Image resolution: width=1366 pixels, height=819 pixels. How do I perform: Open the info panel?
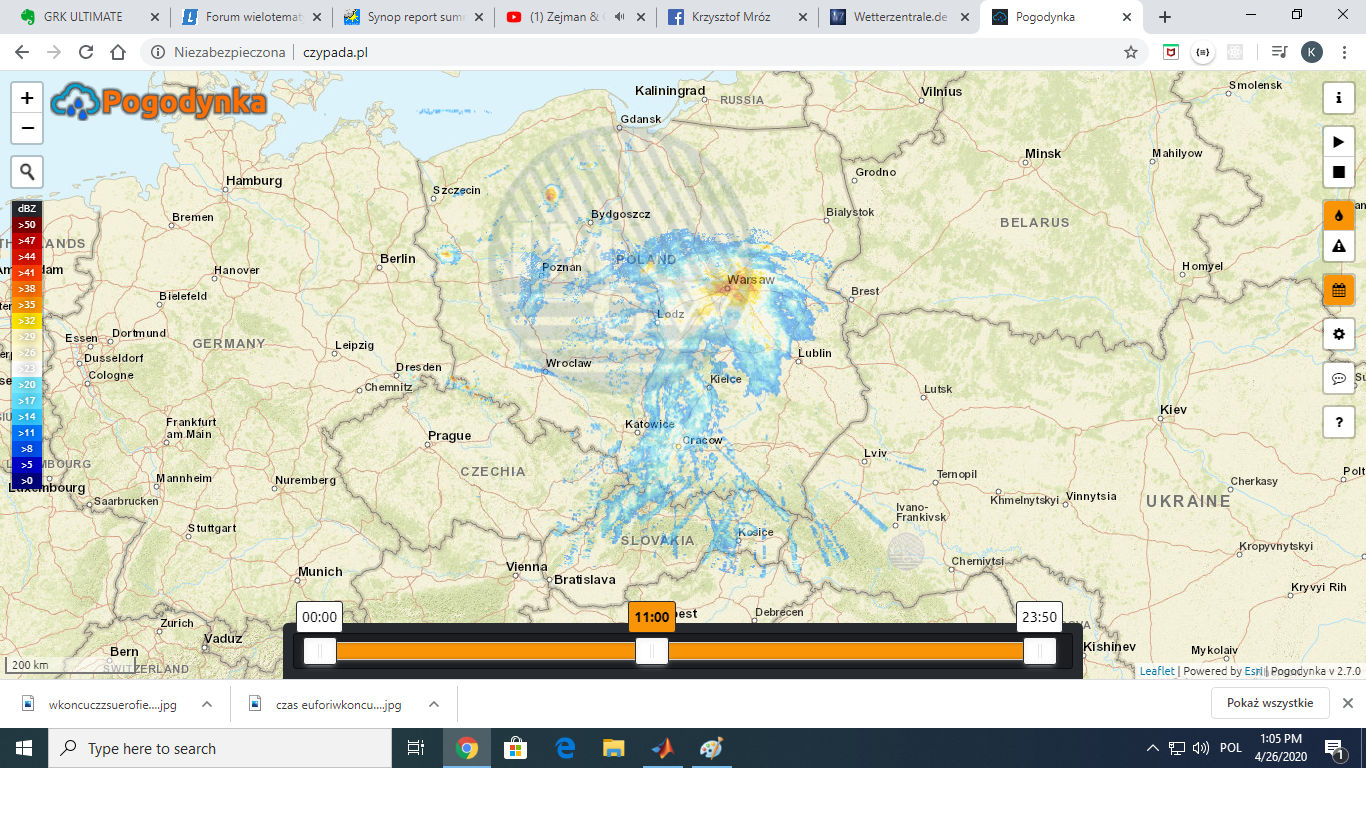[x=1339, y=98]
